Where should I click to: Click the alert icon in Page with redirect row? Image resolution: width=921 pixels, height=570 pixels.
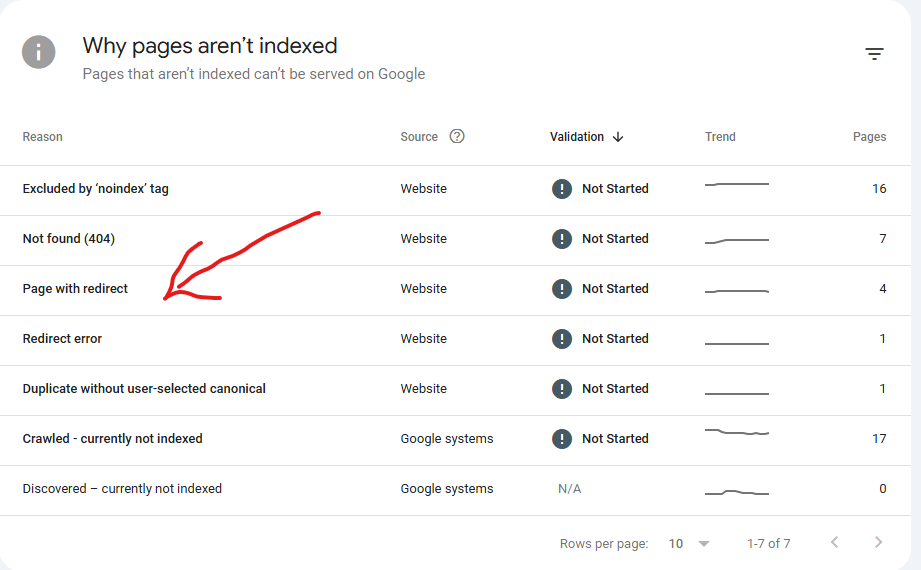pos(562,289)
